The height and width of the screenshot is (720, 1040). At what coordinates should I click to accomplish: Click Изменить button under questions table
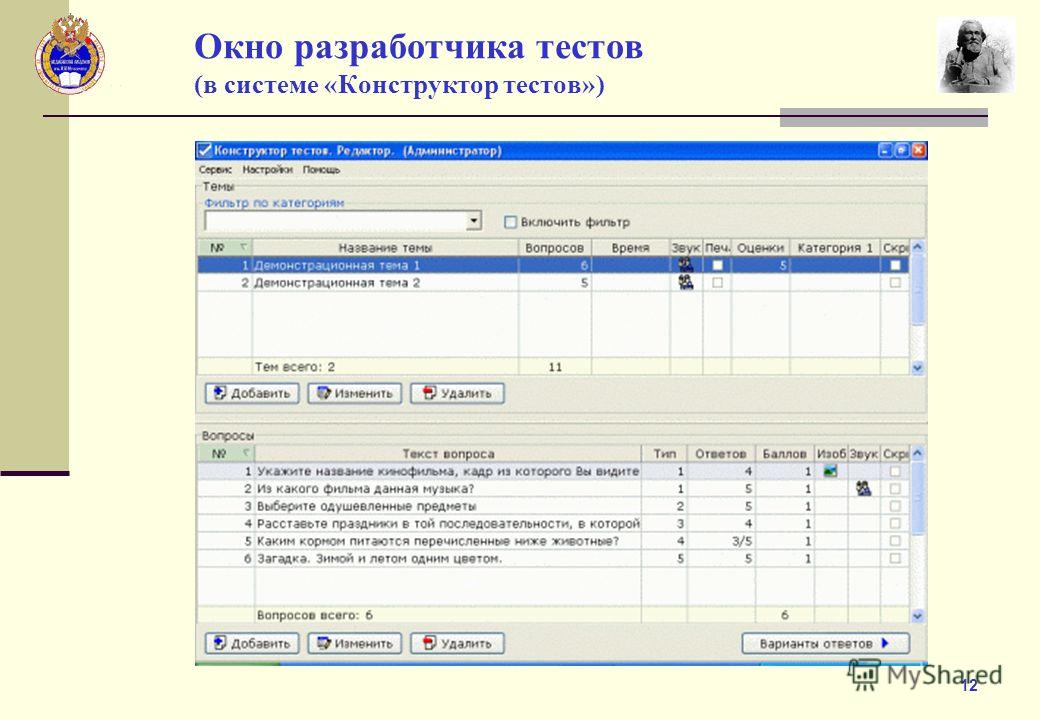[x=355, y=643]
